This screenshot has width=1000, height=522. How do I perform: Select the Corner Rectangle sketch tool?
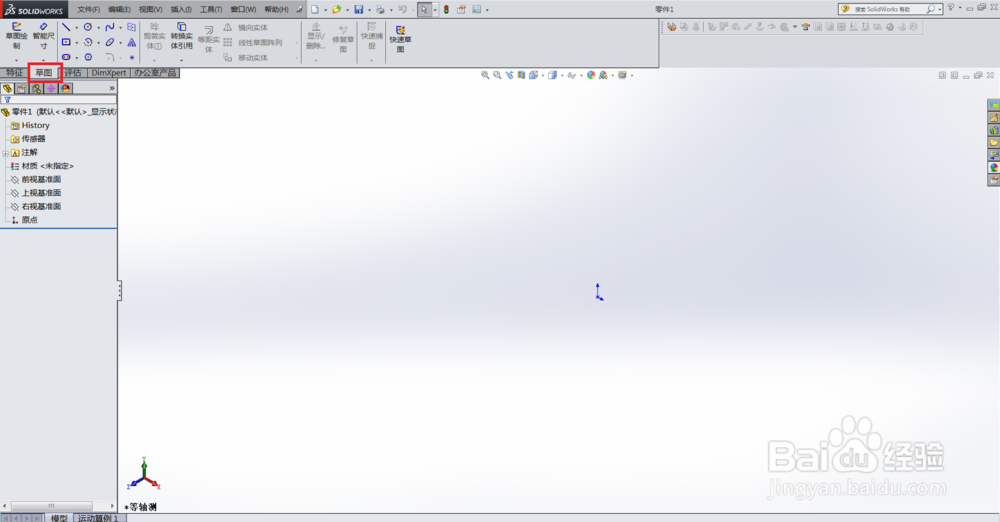pos(66,42)
